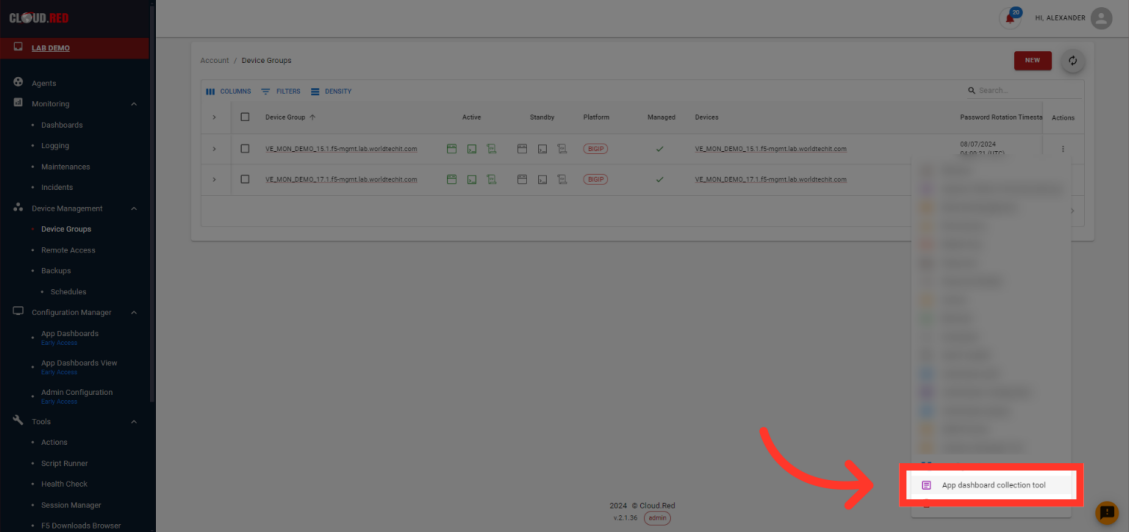This screenshot has width=1129, height=532.
Task: Open the Filters panel
Action: (281, 91)
